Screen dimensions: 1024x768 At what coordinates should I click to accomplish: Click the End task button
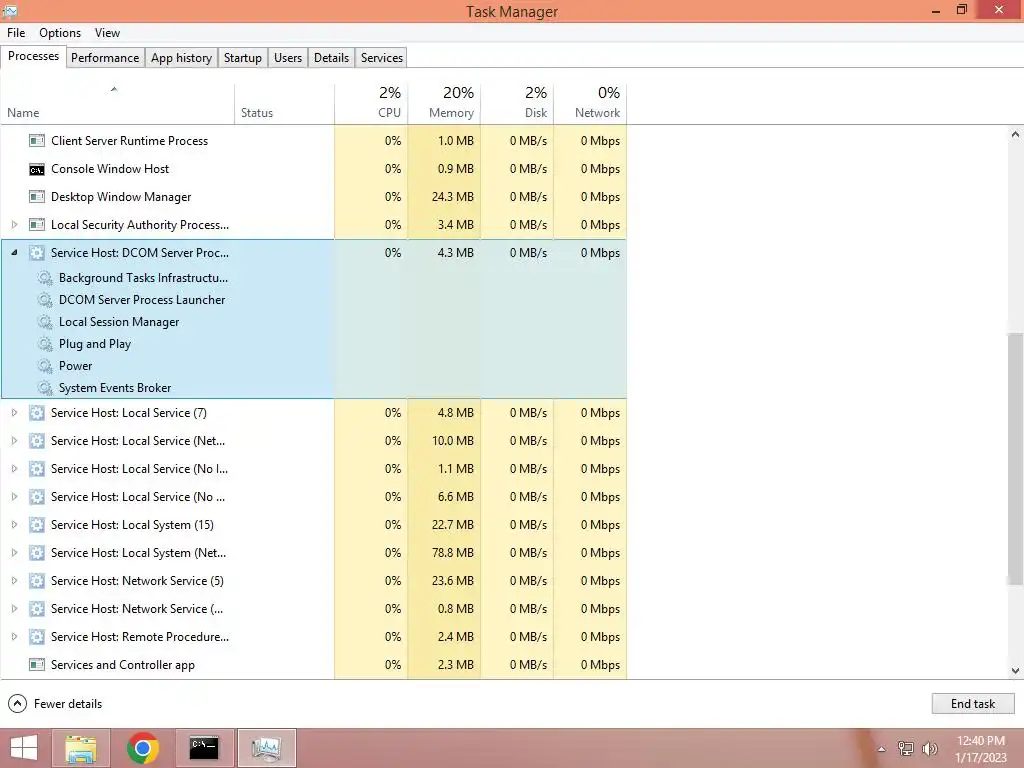pos(973,704)
